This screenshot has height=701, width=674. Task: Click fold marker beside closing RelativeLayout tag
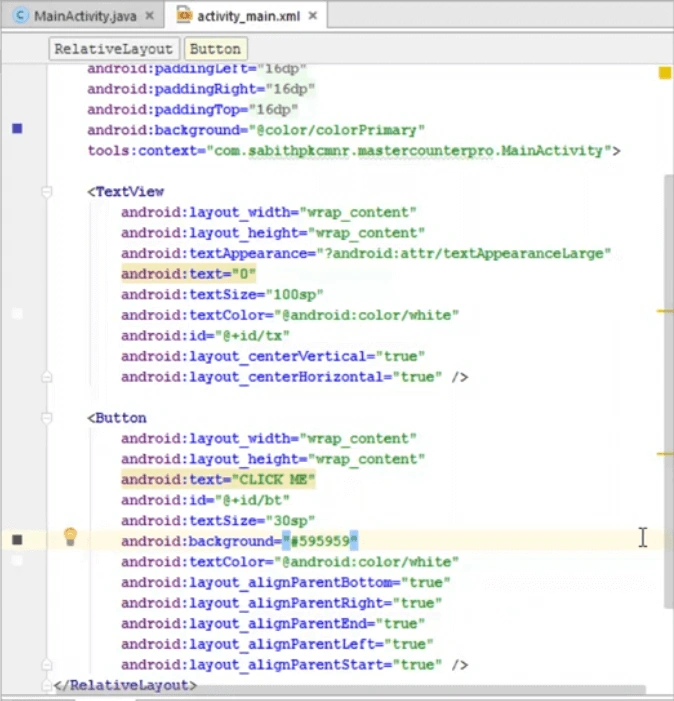pos(46,684)
